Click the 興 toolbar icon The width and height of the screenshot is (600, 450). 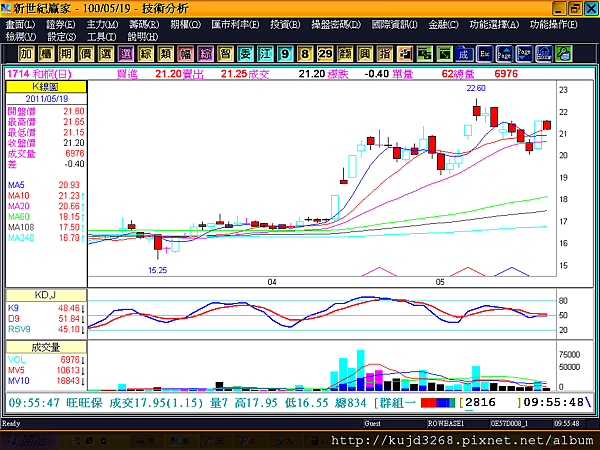pyautogui.click(x=365, y=54)
